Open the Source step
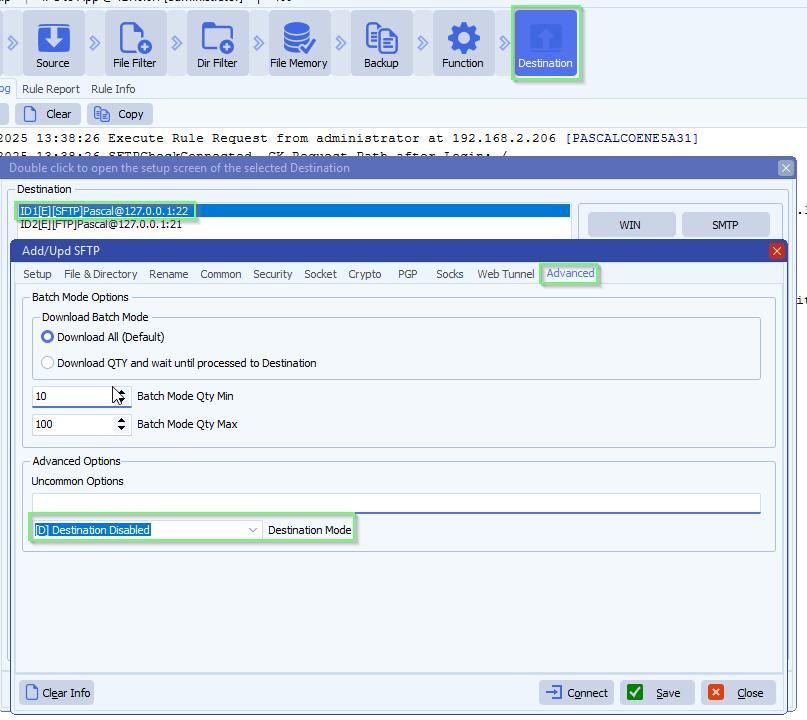Viewport: 807px width, 720px height. [x=53, y=44]
